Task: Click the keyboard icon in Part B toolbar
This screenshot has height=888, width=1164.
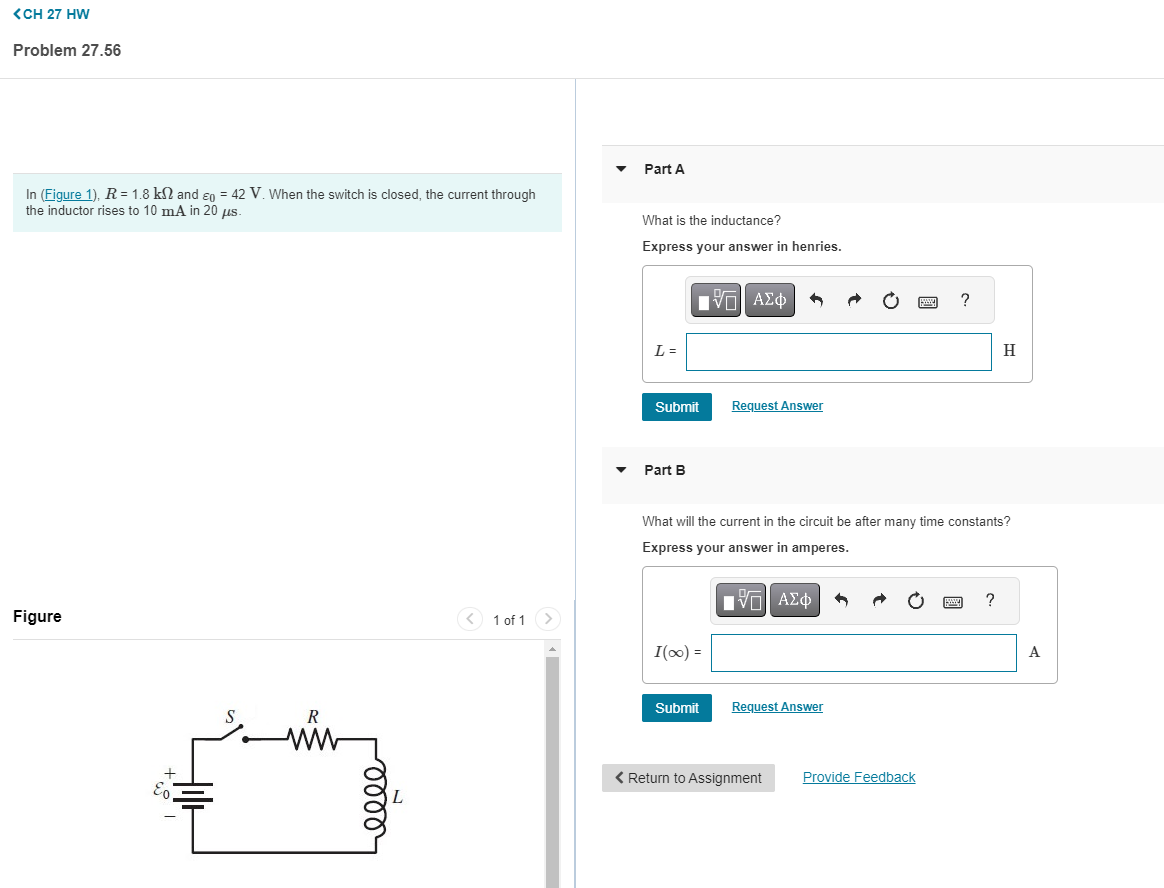Action: [952, 601]
